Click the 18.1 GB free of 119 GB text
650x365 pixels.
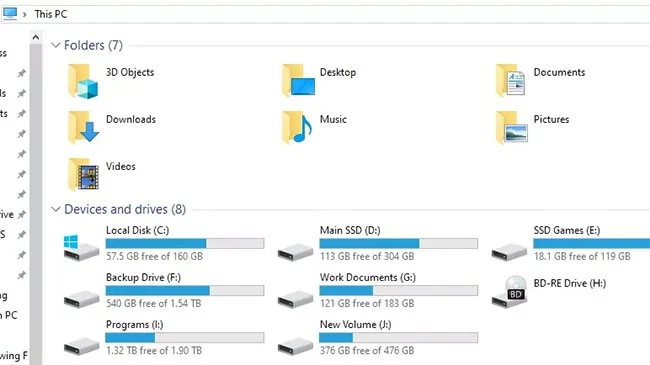coord(582,256)
